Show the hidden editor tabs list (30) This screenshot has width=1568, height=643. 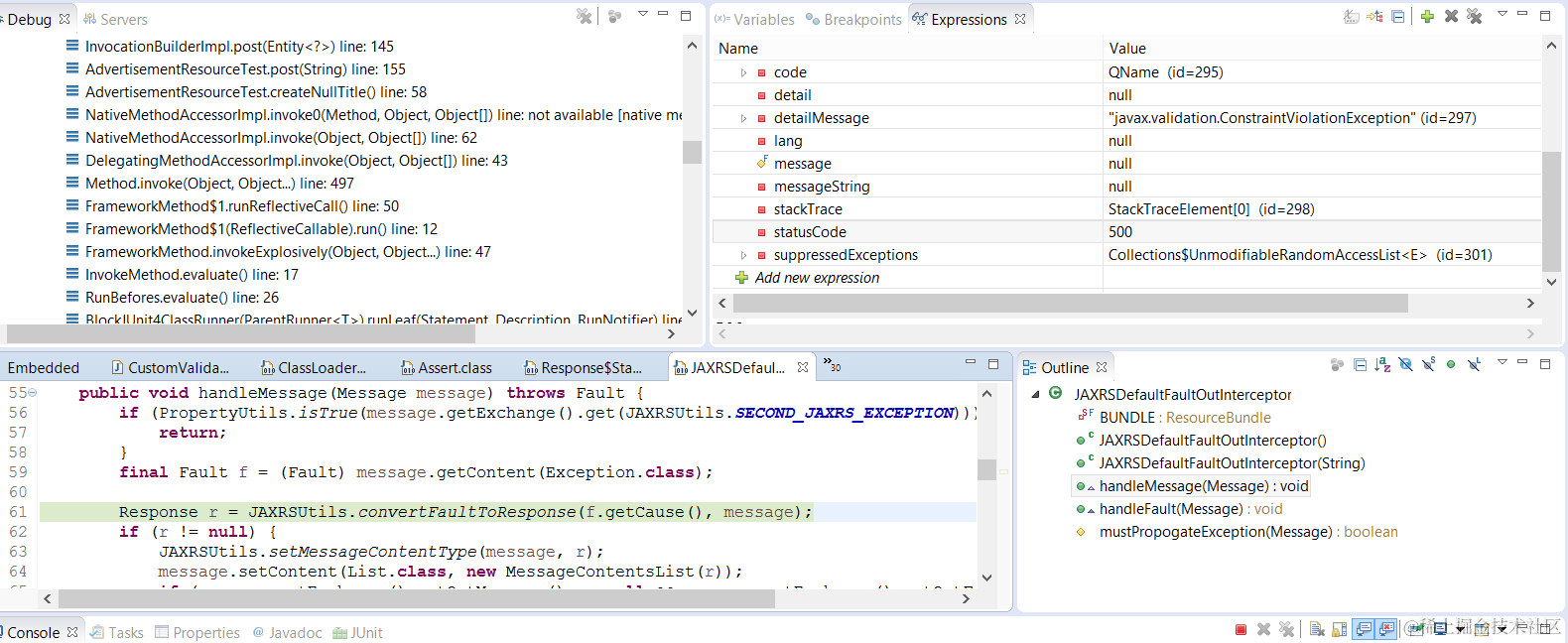[x=832, y=366]
